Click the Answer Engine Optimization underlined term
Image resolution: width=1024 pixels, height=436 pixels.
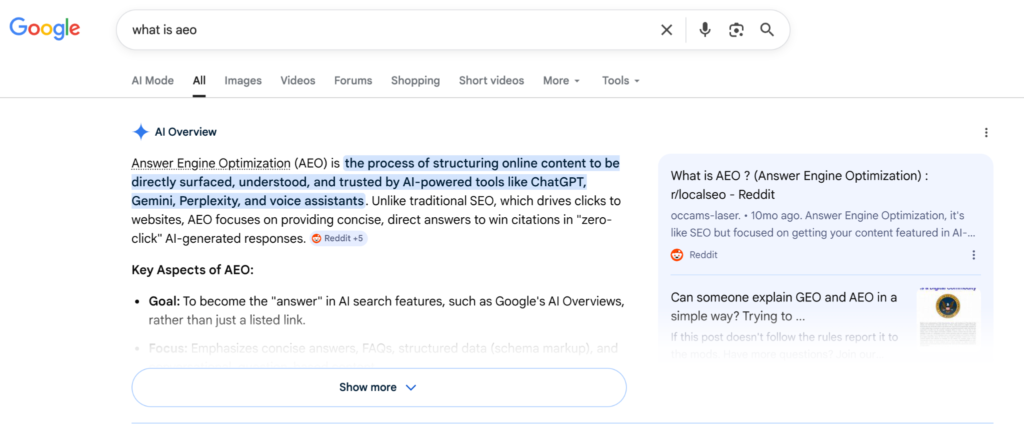click(211, 163)
